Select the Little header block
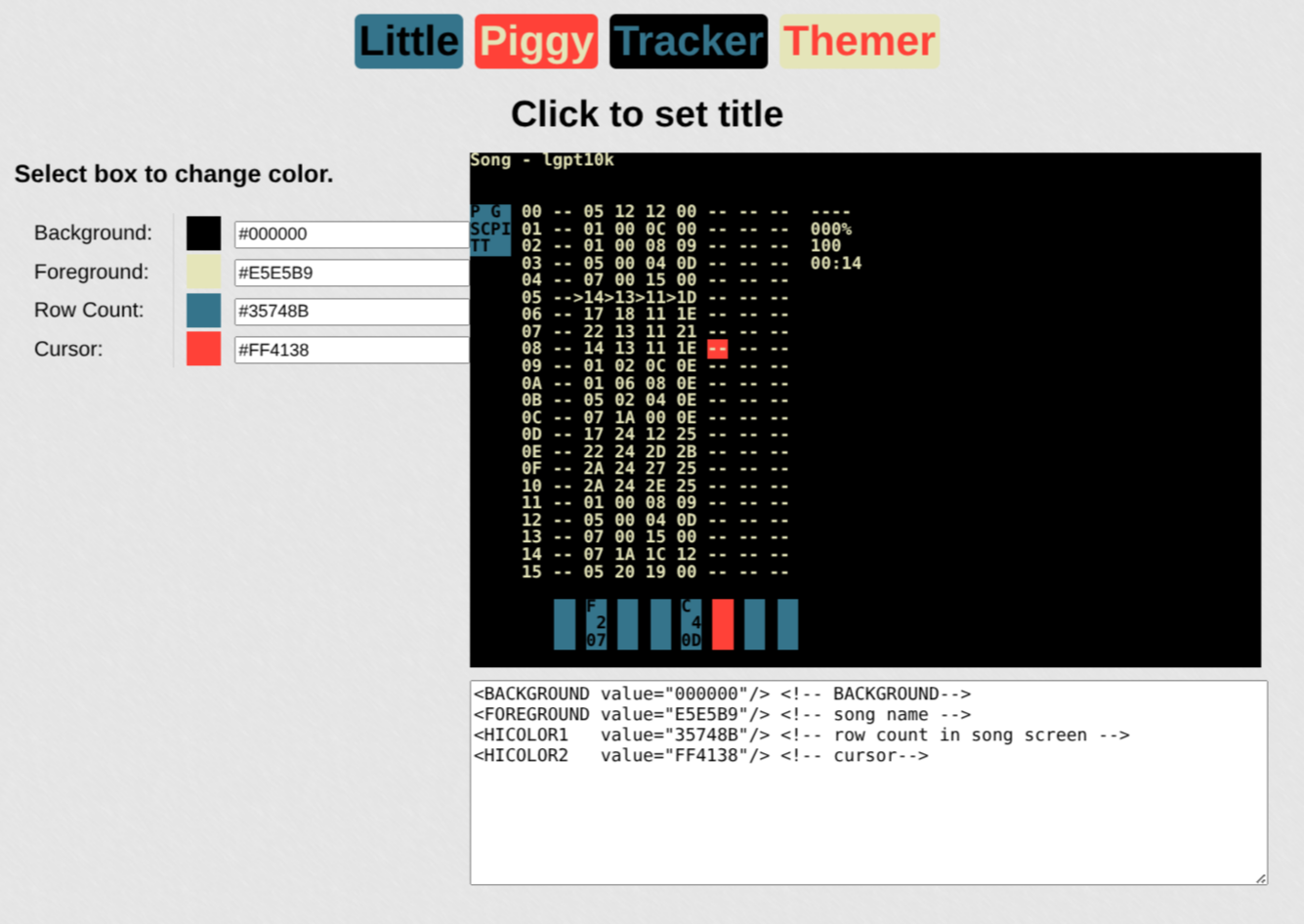1304x924 pixels. [x=408, y=40]
